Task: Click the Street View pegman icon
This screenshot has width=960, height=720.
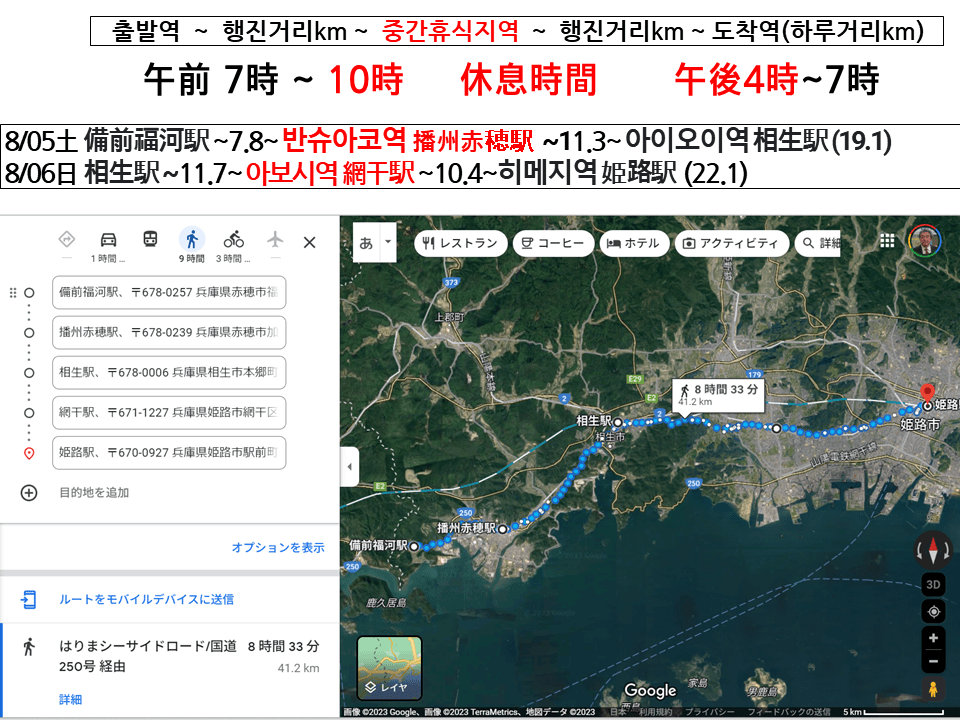Action: pyautogui.click(x=933, y=689)
